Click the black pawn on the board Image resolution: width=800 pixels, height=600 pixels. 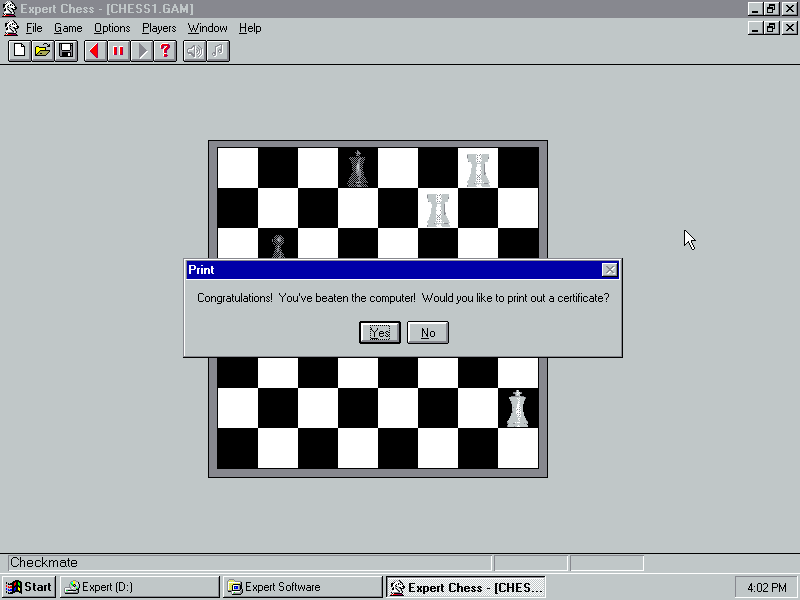click(x=278, y=246)
